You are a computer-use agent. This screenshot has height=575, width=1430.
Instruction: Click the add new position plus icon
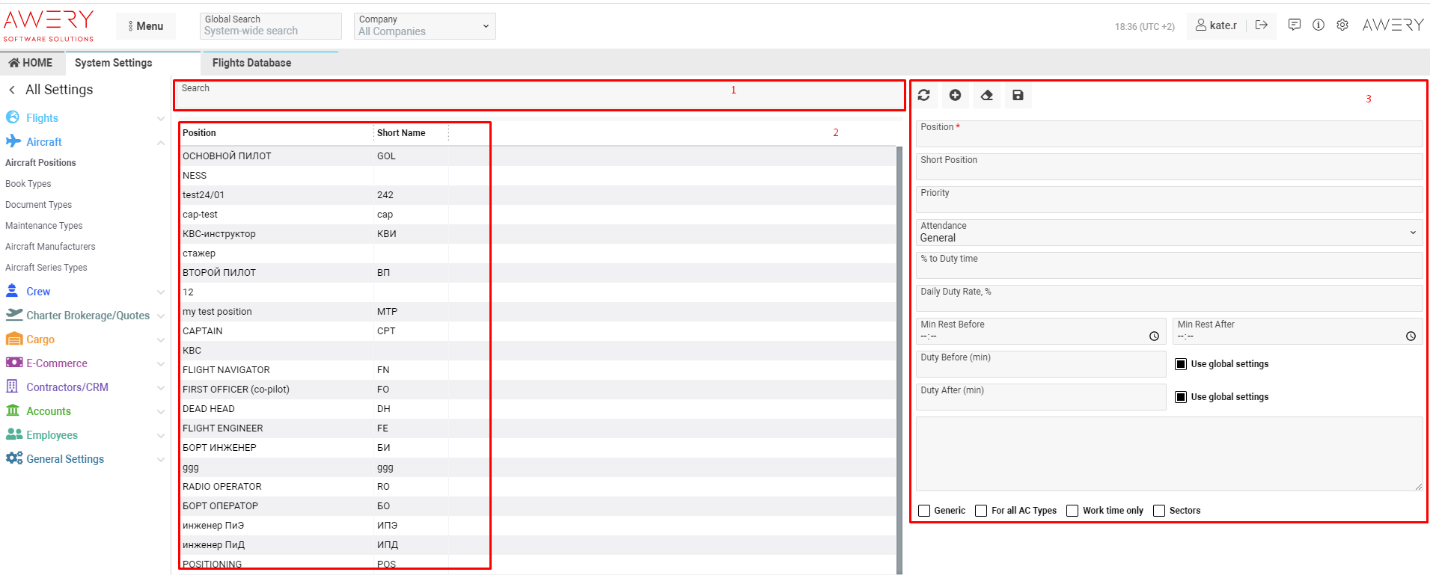tap(955, 95)
